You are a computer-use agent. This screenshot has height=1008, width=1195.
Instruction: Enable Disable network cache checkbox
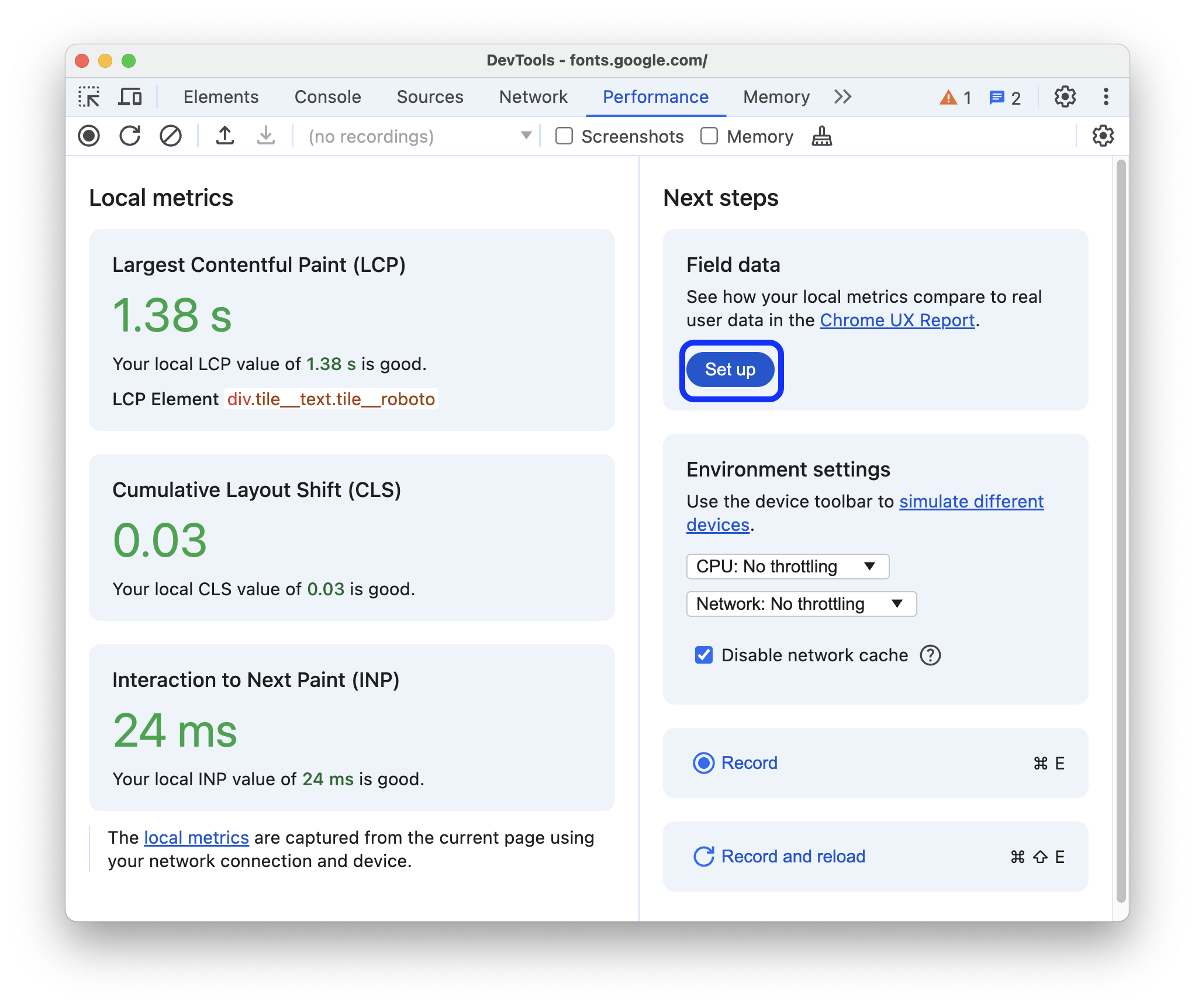coord(701,655)
